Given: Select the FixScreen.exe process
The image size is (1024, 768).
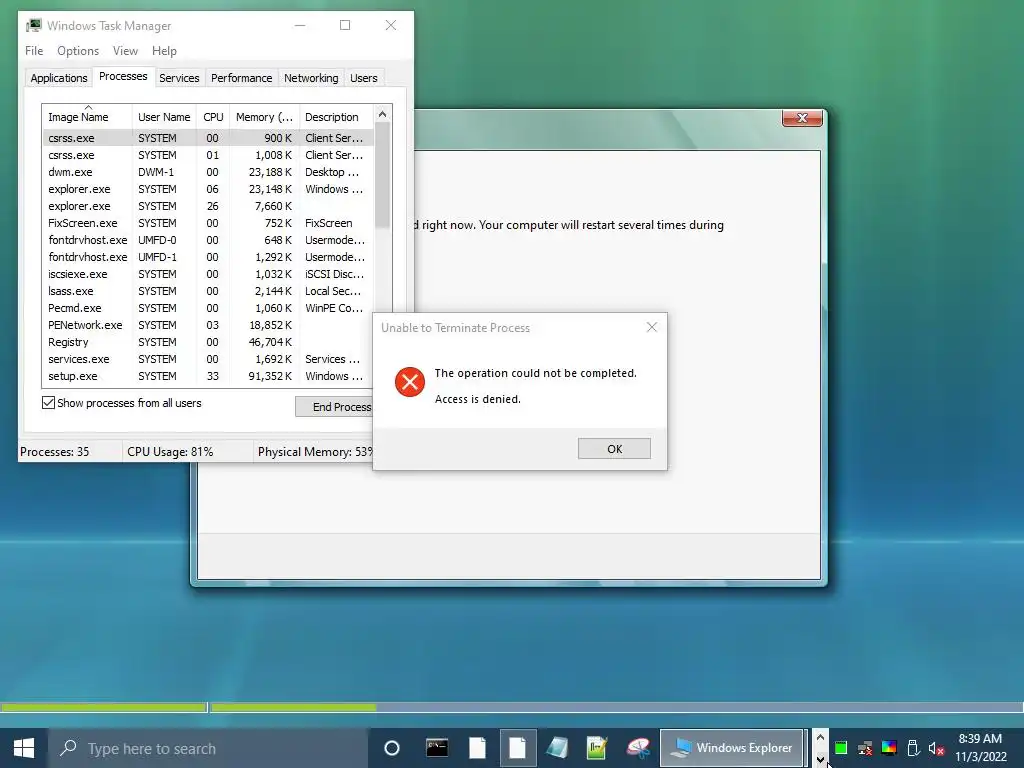Looking at the screenshot, I should click(x=208, y=223).
